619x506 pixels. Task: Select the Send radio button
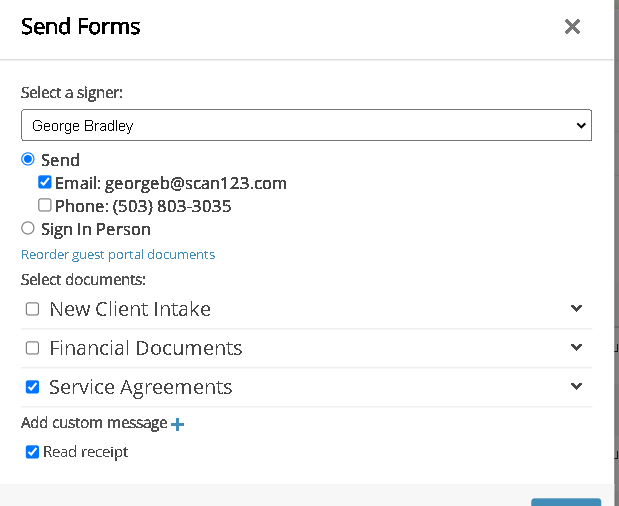point(28,159)
